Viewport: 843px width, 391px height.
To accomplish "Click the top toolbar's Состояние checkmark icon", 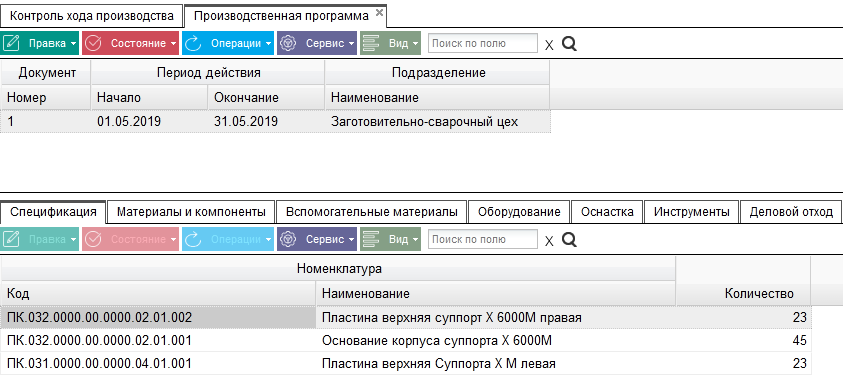I will tap(94, 43).
